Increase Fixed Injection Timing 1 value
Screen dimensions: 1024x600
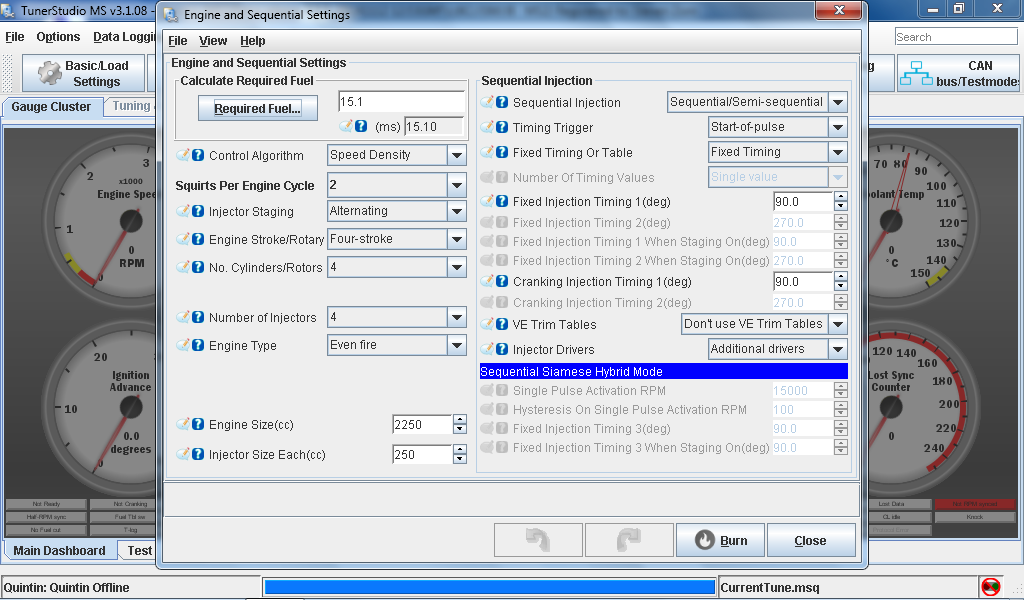coord(841,197)
